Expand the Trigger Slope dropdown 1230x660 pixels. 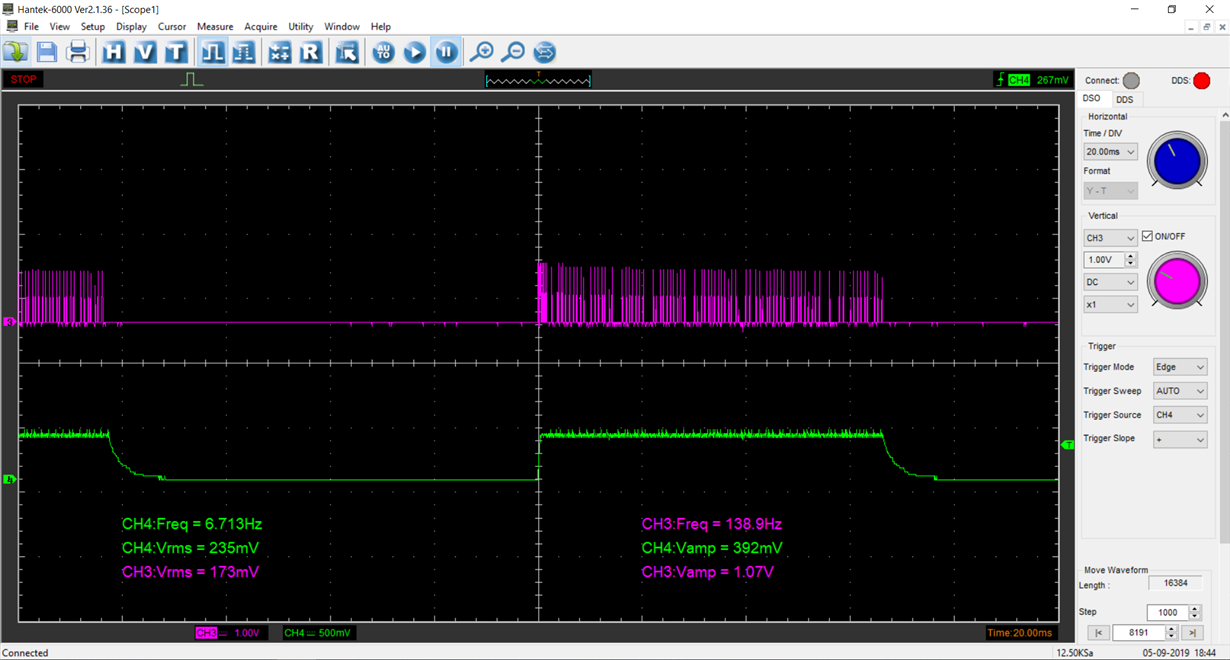coord(1180,439)
